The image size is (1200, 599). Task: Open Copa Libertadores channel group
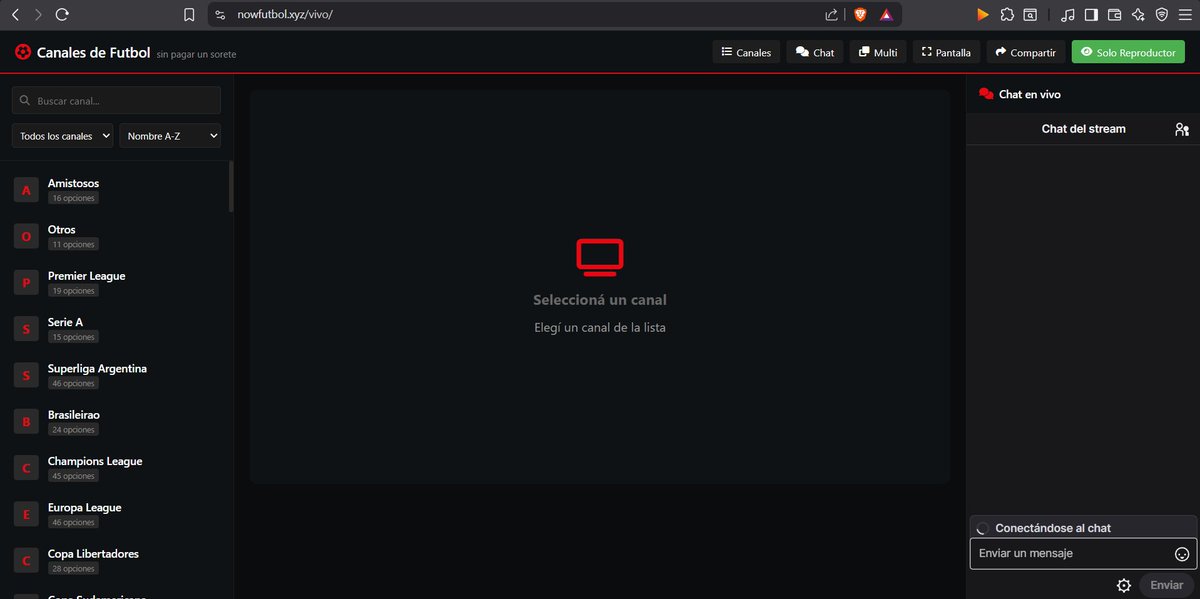pos(115,561)
